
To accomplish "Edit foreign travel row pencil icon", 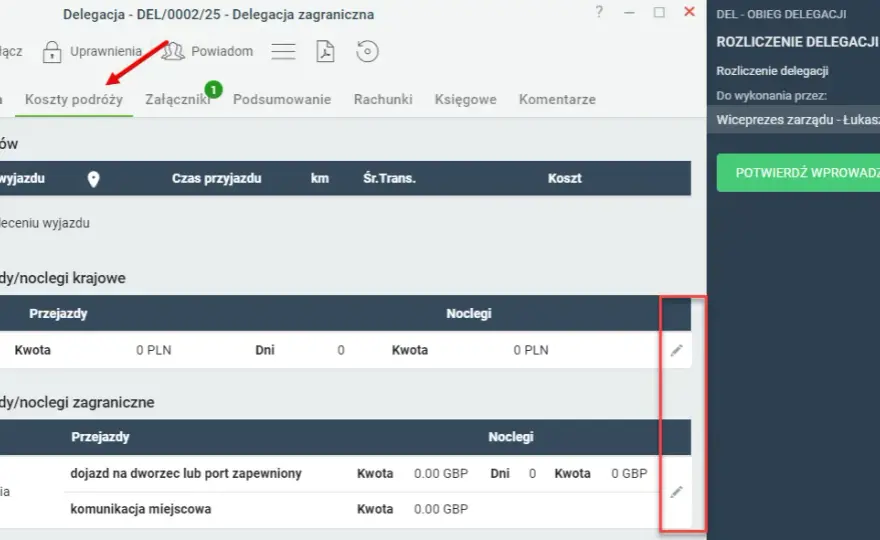I will pos(677,492).
